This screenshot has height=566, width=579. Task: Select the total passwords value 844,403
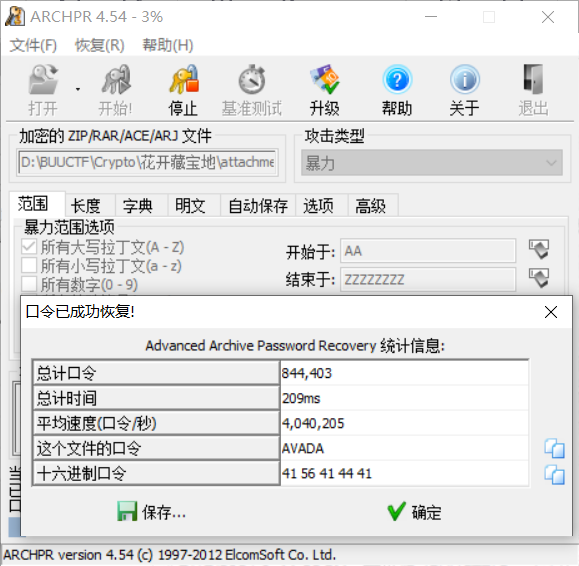coord(306,373)
